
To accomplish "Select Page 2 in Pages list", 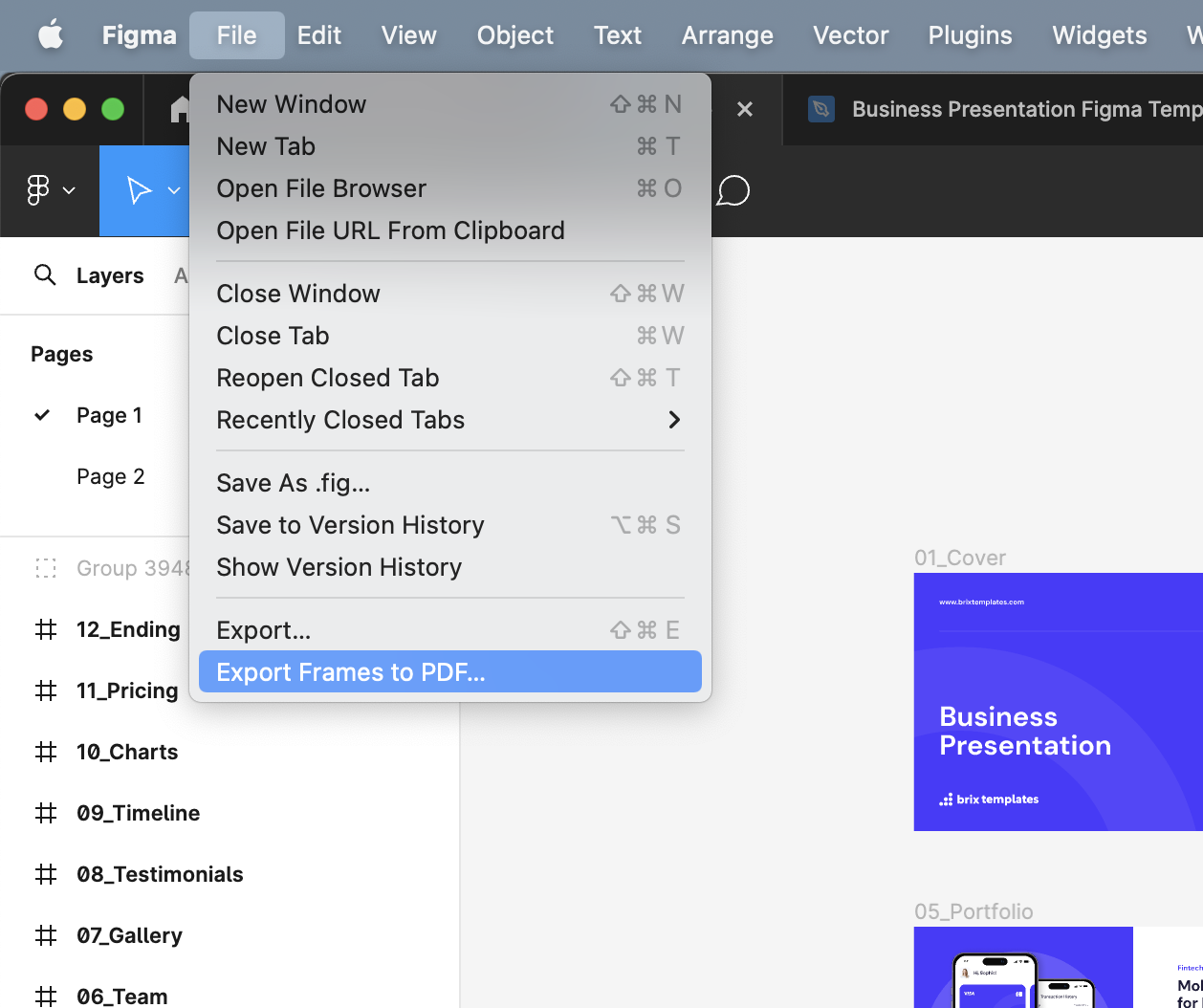I will tap(111, 476).
